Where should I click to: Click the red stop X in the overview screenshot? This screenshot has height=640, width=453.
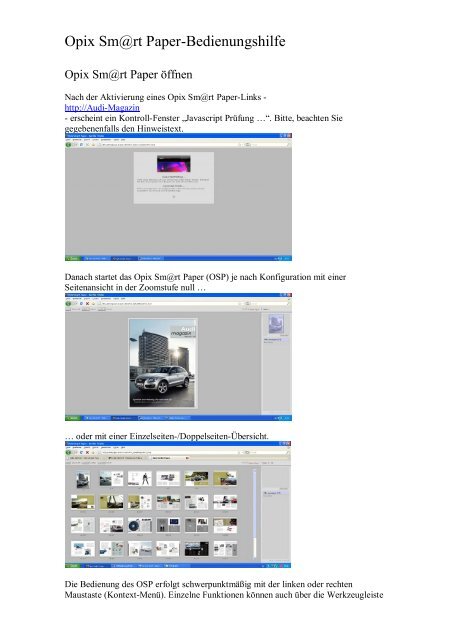(x=87, y=452)
